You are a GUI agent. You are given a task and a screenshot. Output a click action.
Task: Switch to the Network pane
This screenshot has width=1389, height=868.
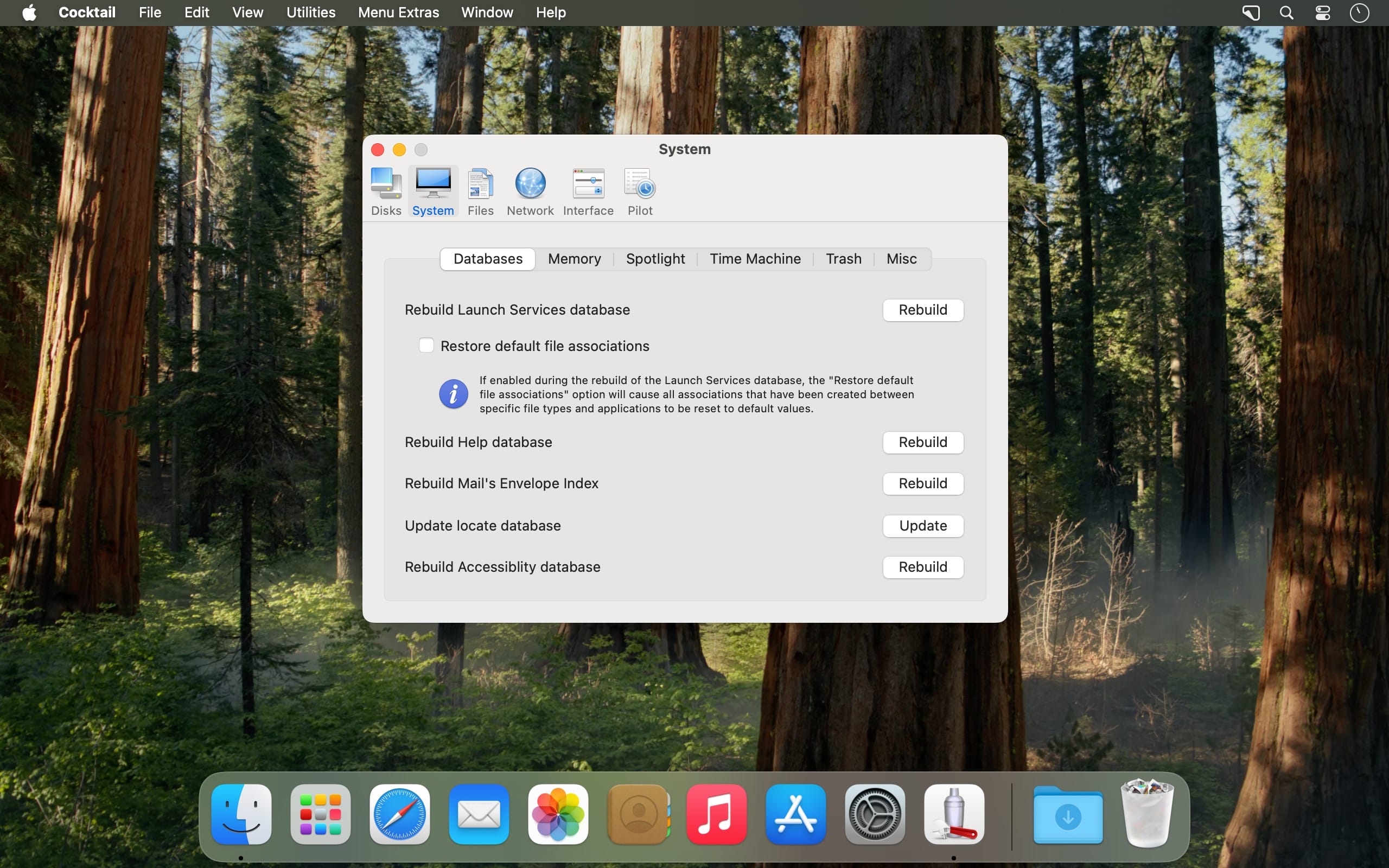530,192
